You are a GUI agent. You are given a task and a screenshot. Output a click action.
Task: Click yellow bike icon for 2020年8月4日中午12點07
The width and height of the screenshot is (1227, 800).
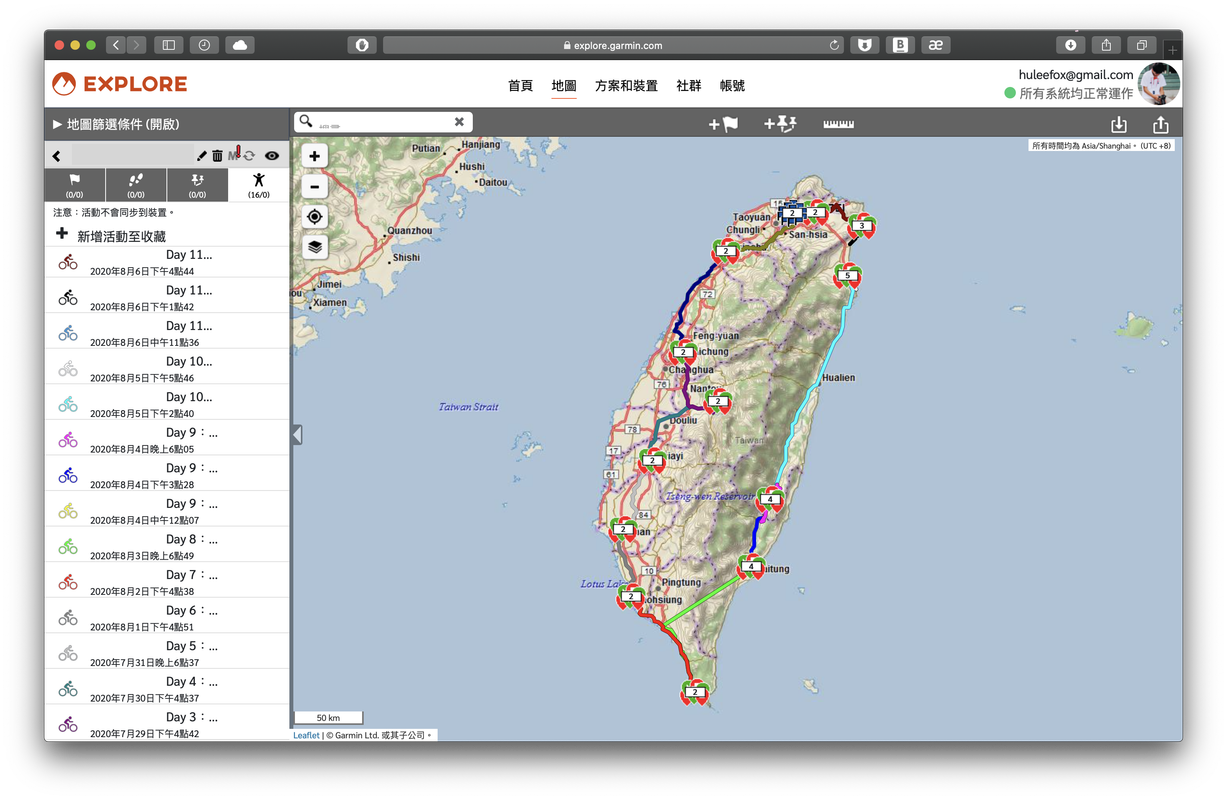coord(68,511)
